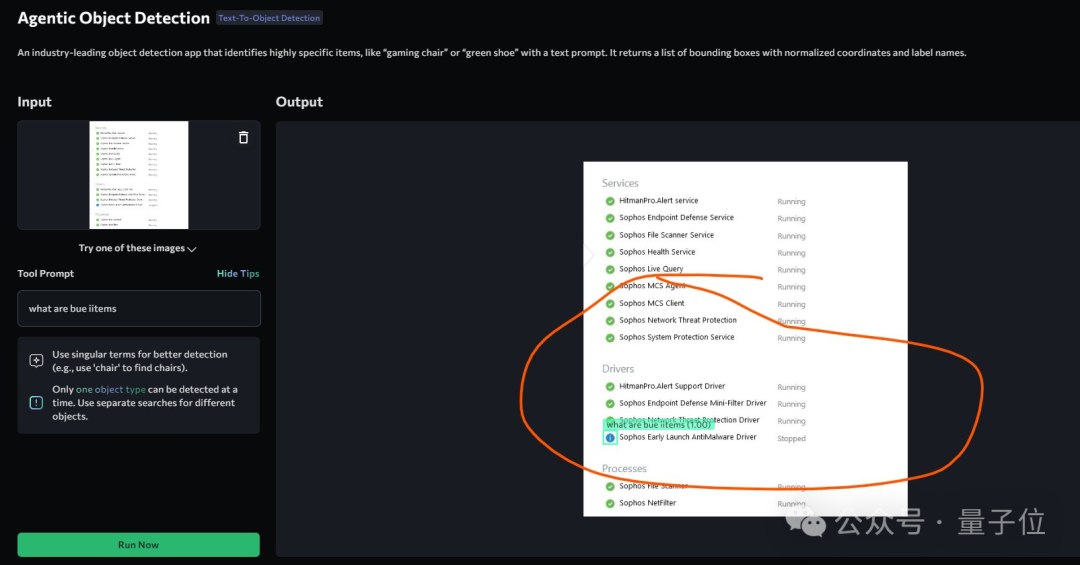The width and height of the screenshot is (1080, 565).
Task: Click the detection label 'what are bue iitems (1.00)'
Action: coord(658,425)
